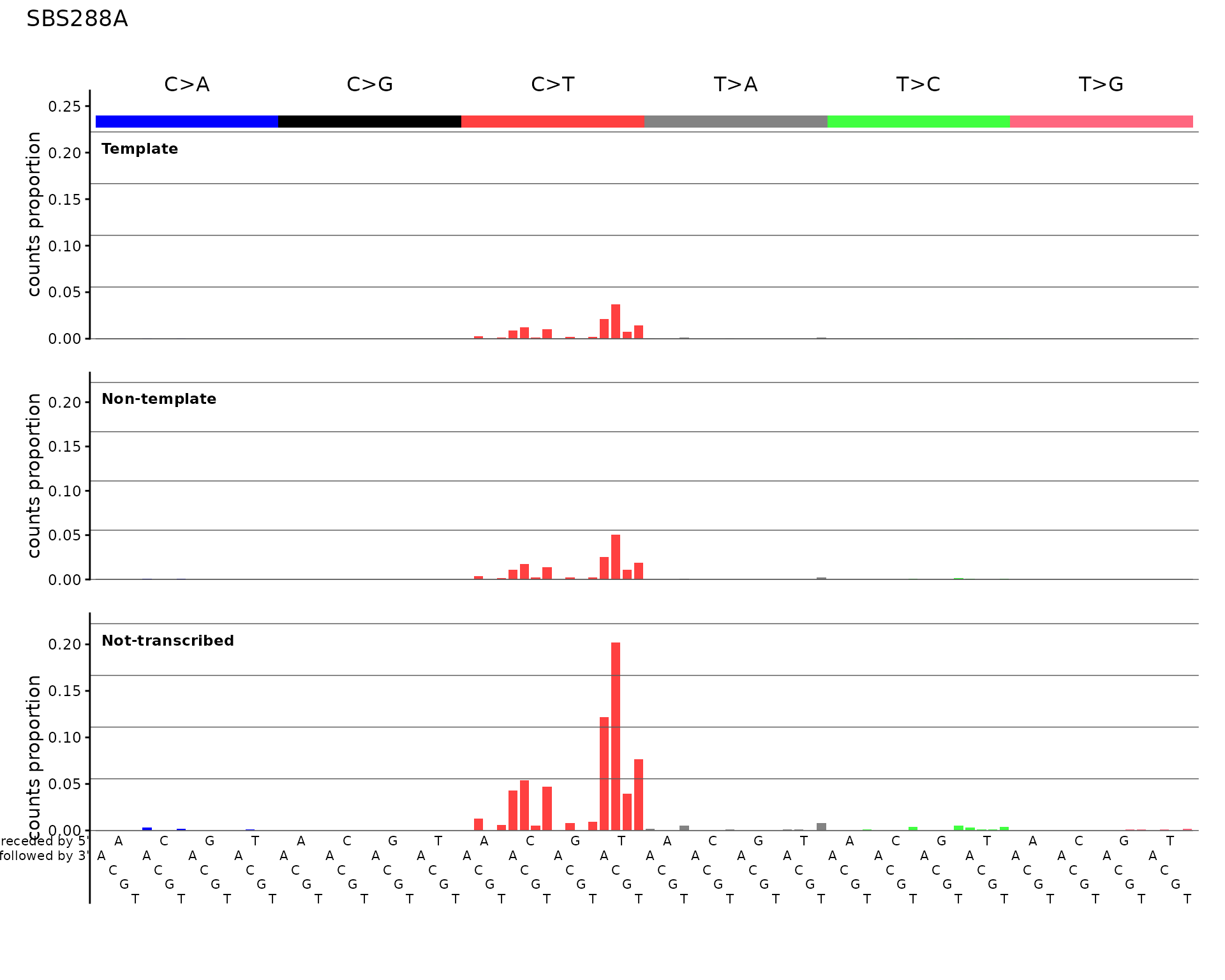Click the green T>C color bar
Image resolution: width=1225 pixels, height=980 pixels.
coord(919,121)
